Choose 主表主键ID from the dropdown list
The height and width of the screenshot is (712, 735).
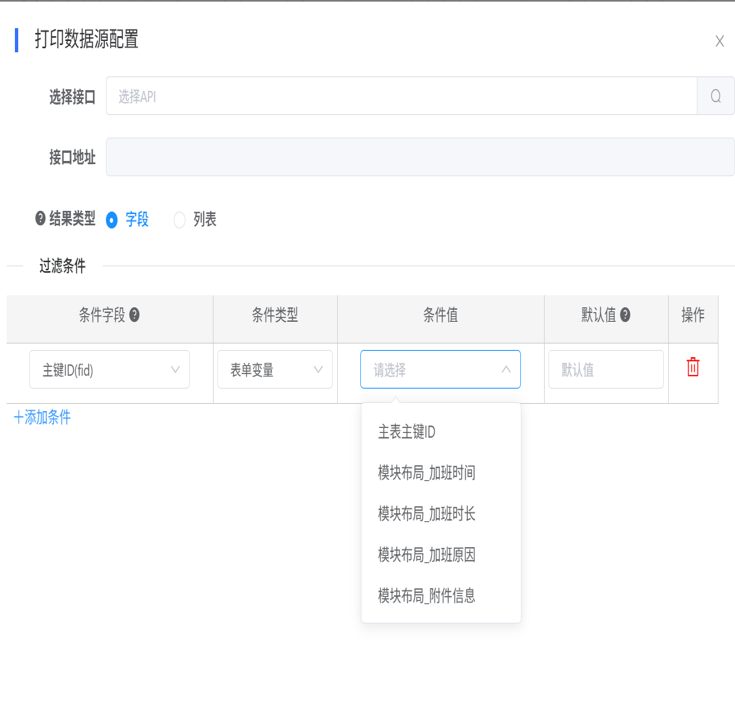click(x=407, y=432)
